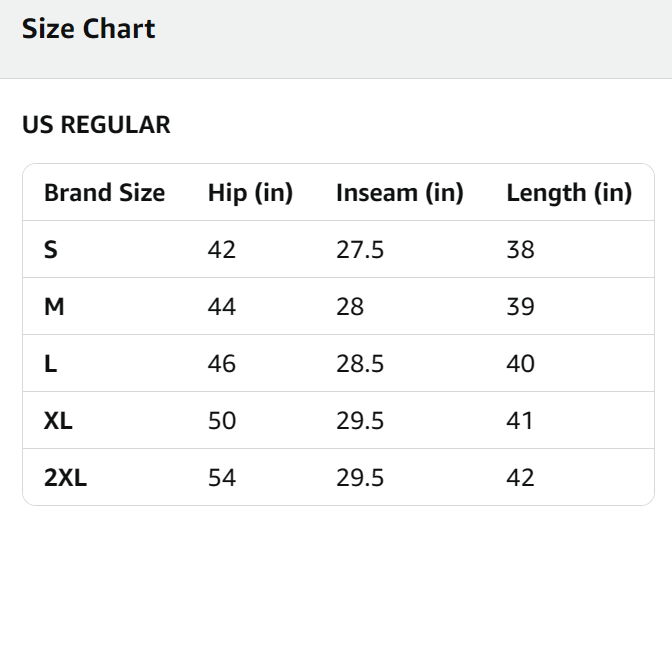Click inseam value 27.5

pos(360,250)
